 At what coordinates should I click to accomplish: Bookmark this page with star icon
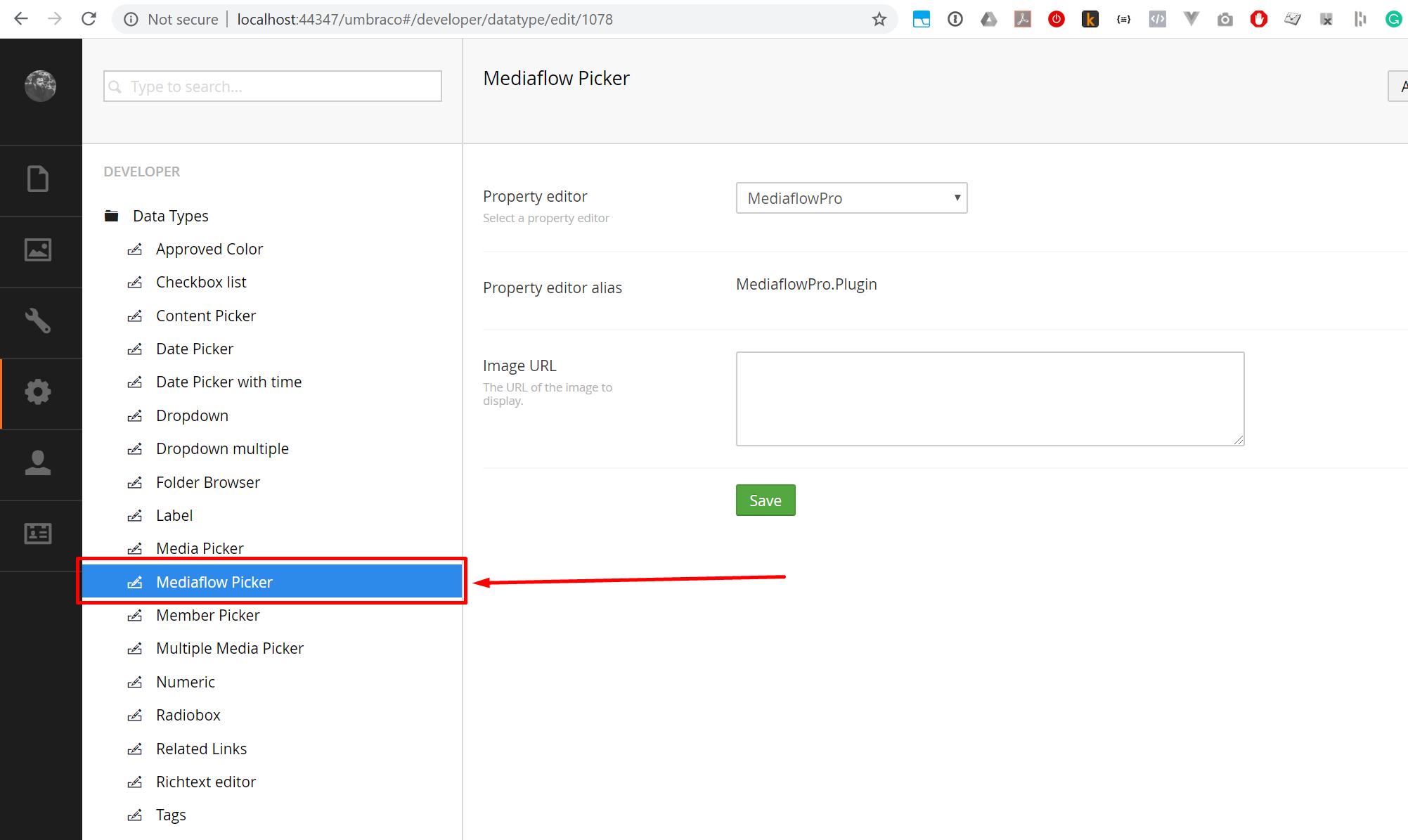pos(879,19)
